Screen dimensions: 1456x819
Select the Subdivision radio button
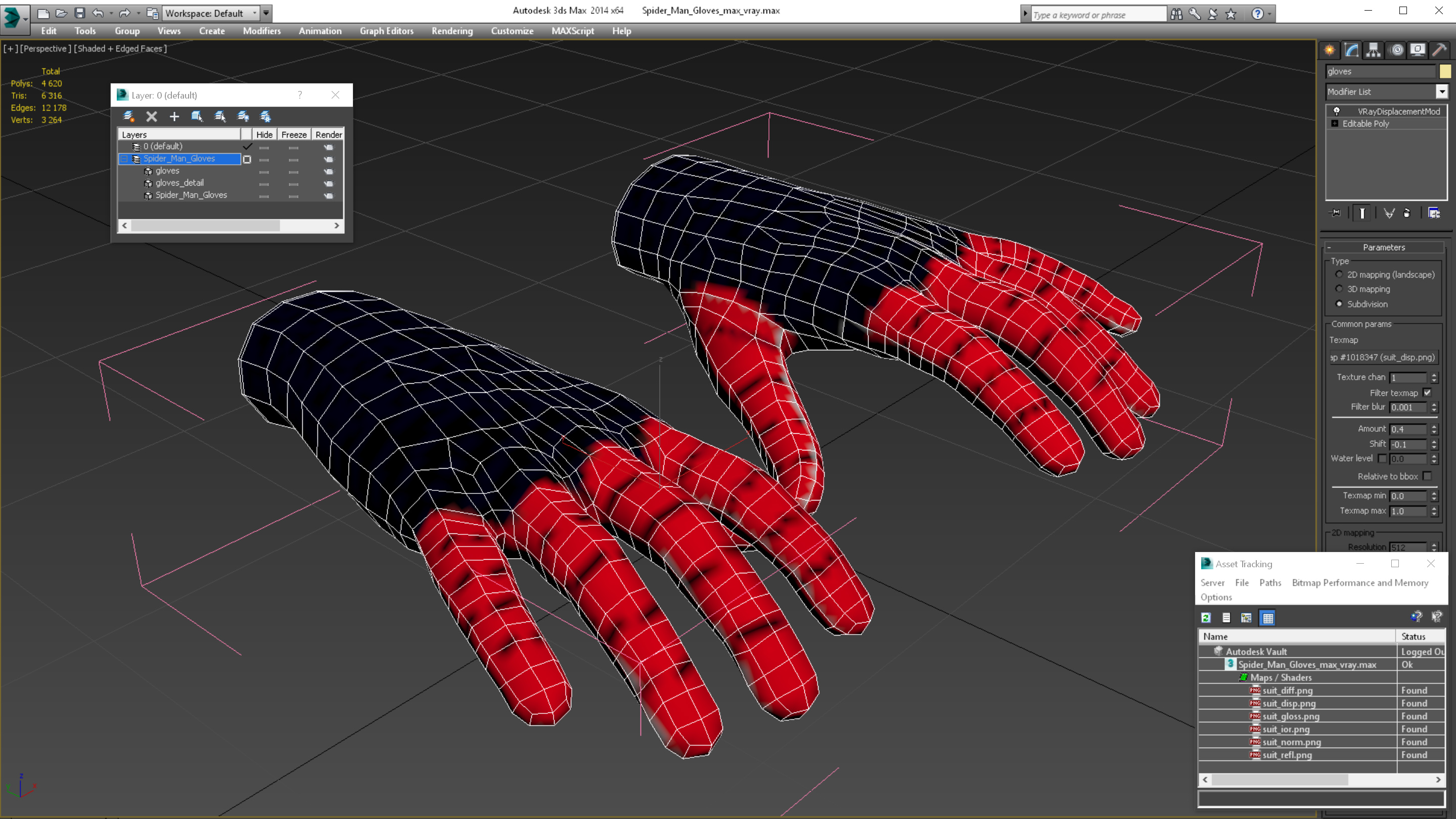pos(1339,304)
